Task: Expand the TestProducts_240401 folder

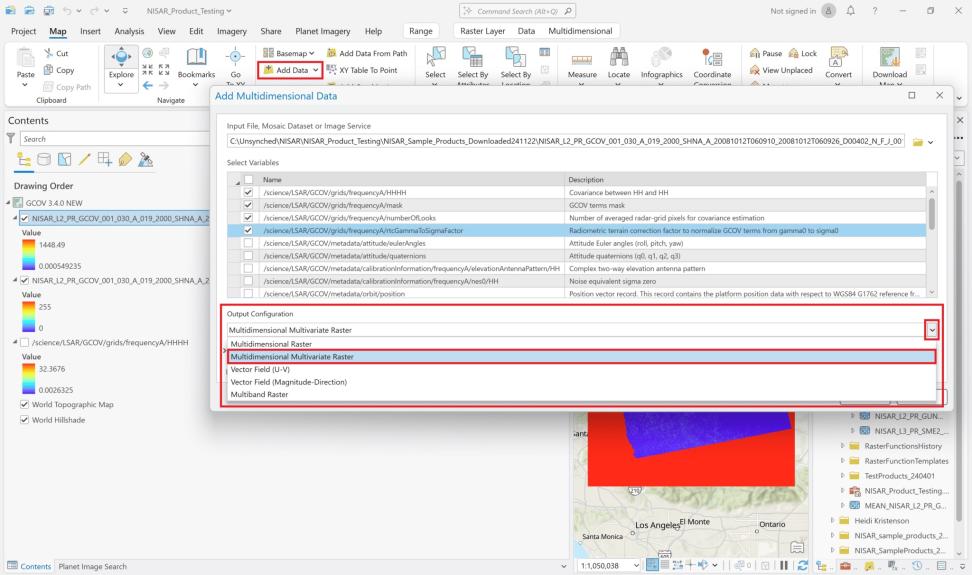Action: pyautogui.click(x=842, y=476)
